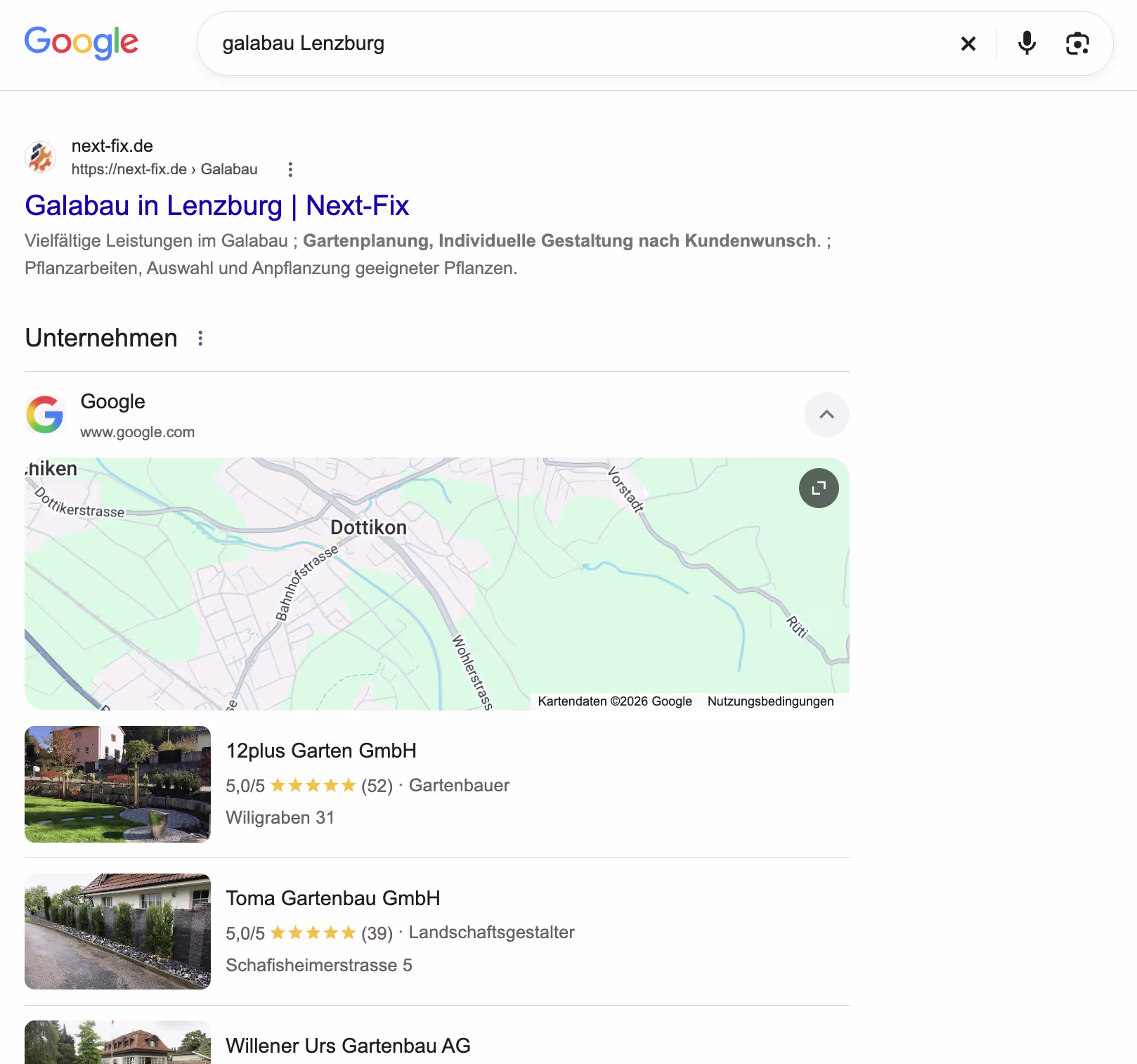Screen dimensions: 1137x1064
Task: Open Toma Gartenbau GmbH listing
Action: point(333,898)
